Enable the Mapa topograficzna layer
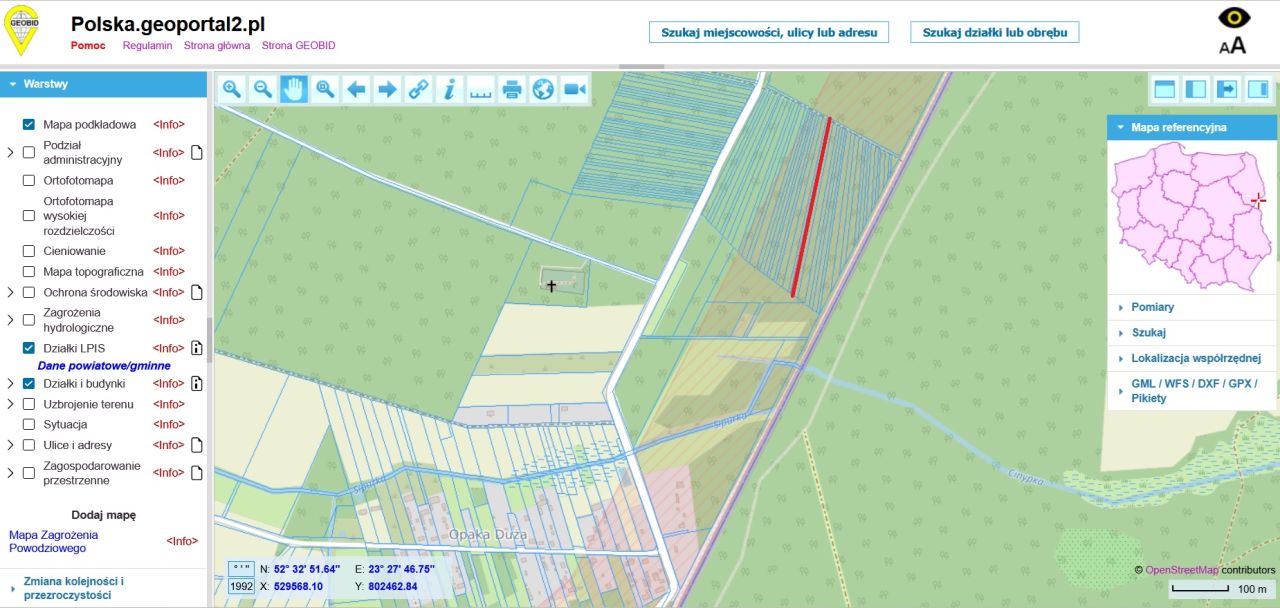The image size is (1280, 608). (x=29, y=272)
